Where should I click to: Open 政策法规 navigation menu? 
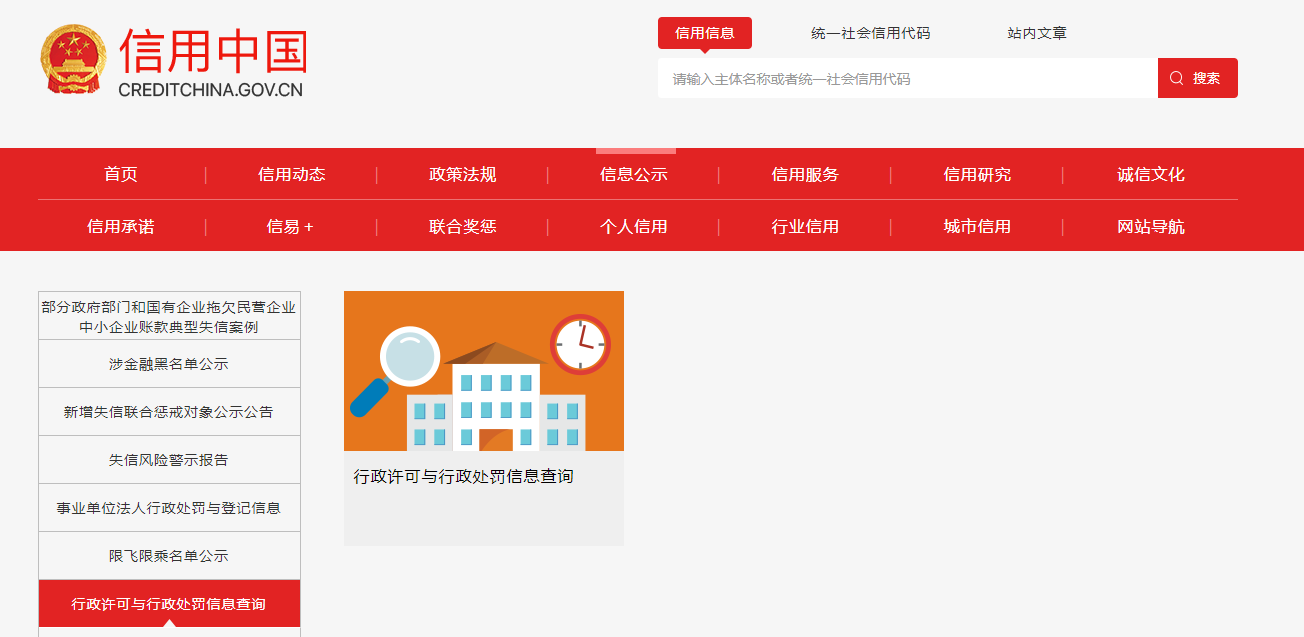coord(462,174)
